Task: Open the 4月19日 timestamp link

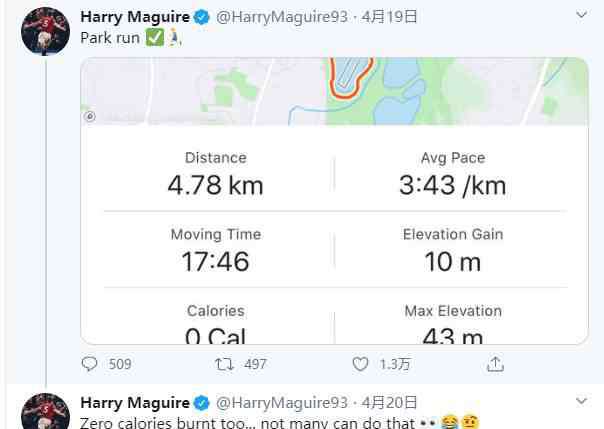Action: pos(389,17)
